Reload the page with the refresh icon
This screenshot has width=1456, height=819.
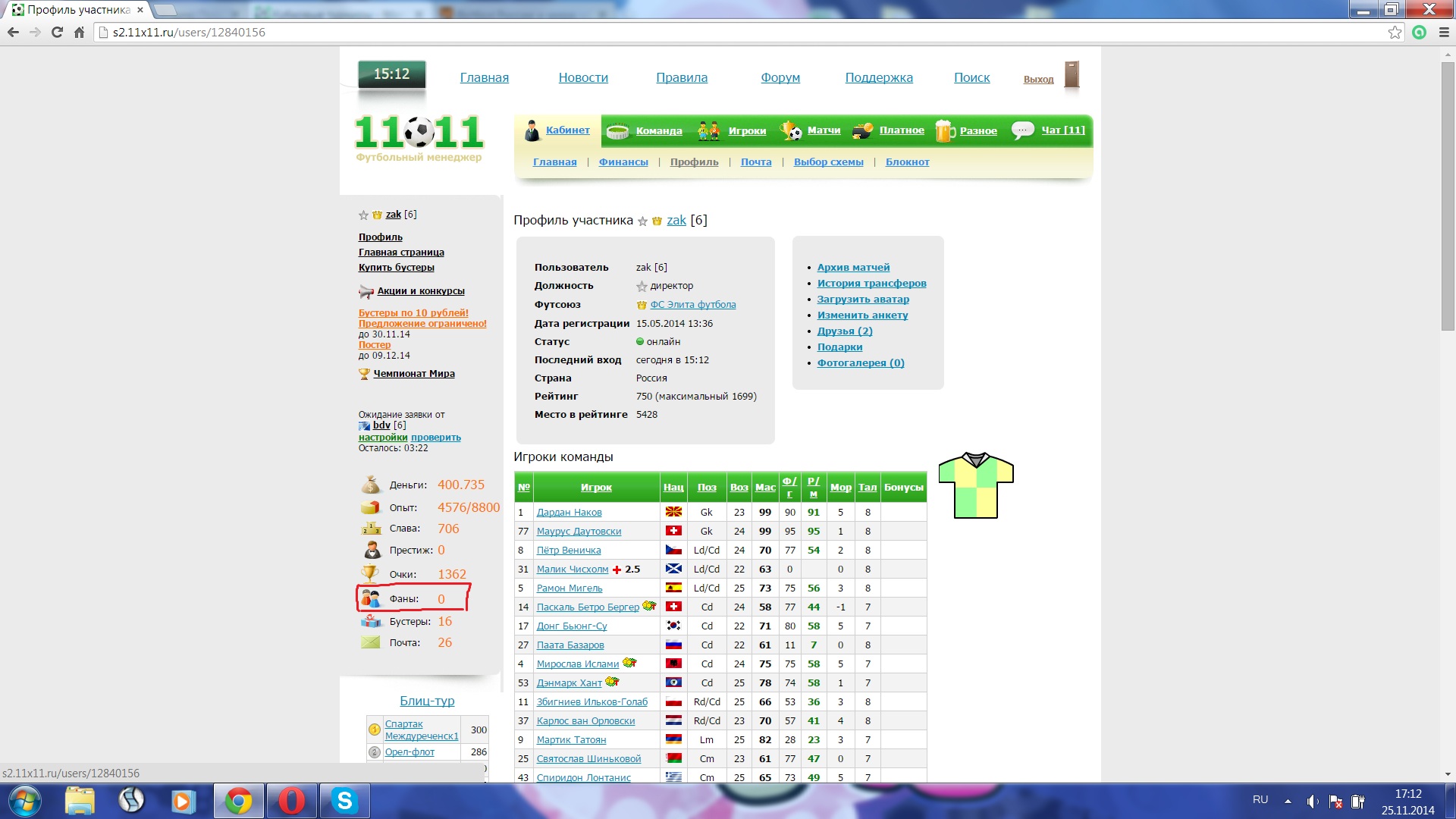pos(57,32)
